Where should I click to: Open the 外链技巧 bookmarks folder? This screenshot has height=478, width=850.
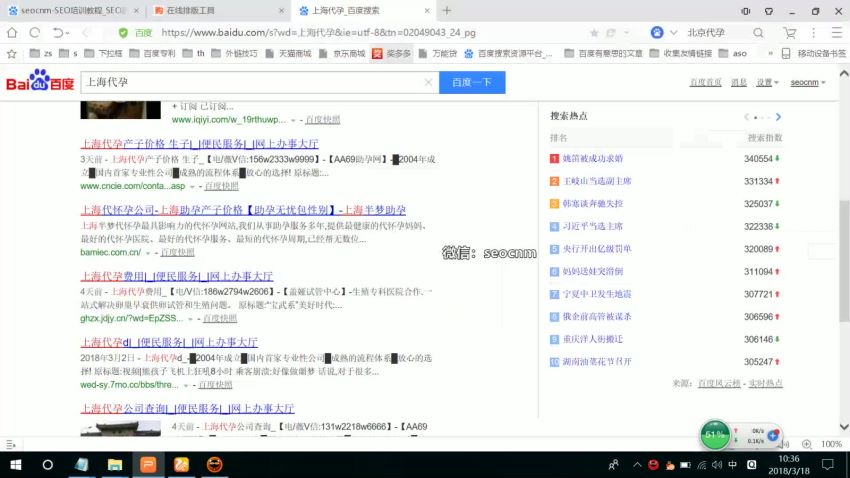[x=235, y=53]
